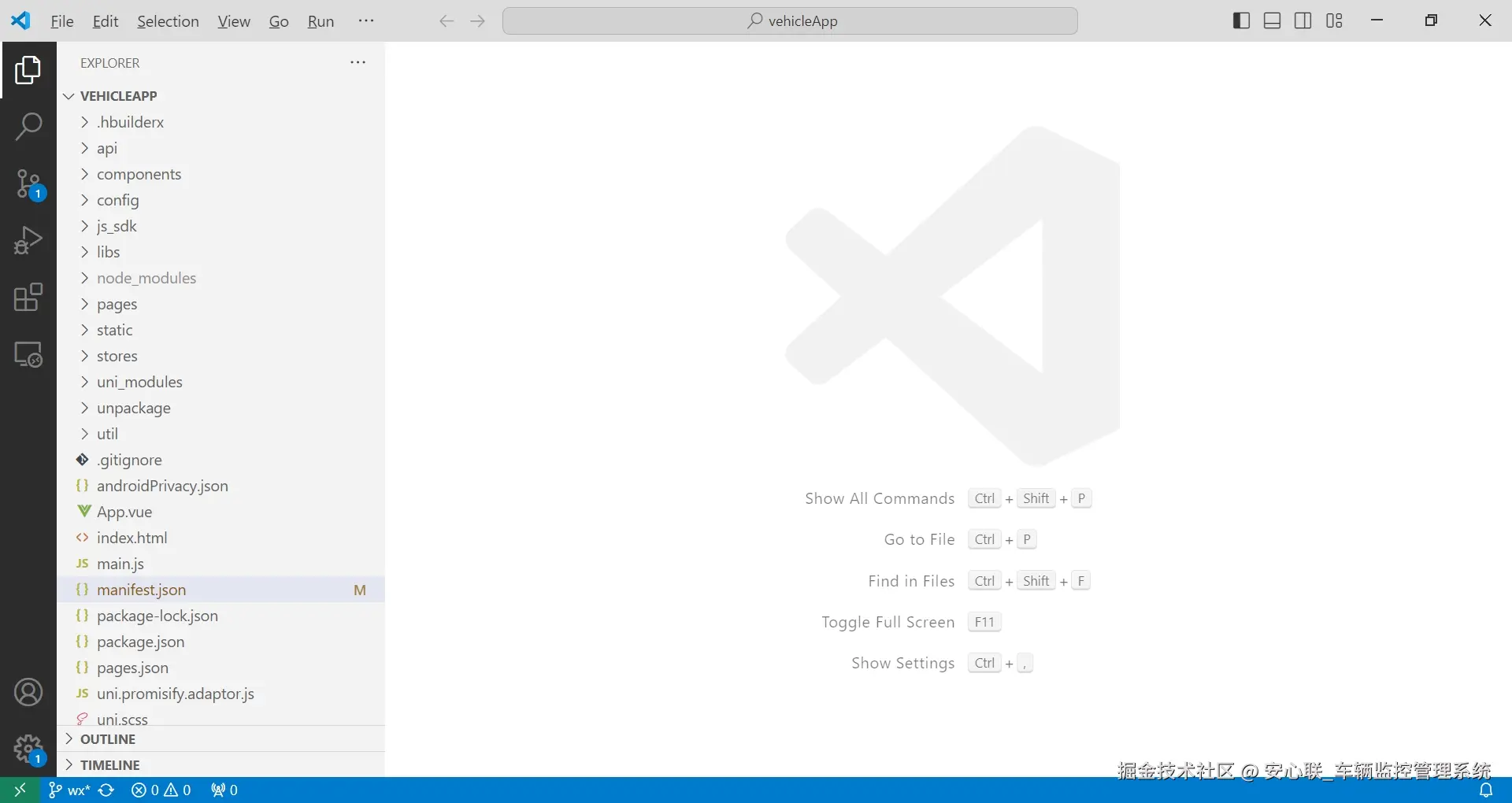Open the Search view icon

(28, 127)
